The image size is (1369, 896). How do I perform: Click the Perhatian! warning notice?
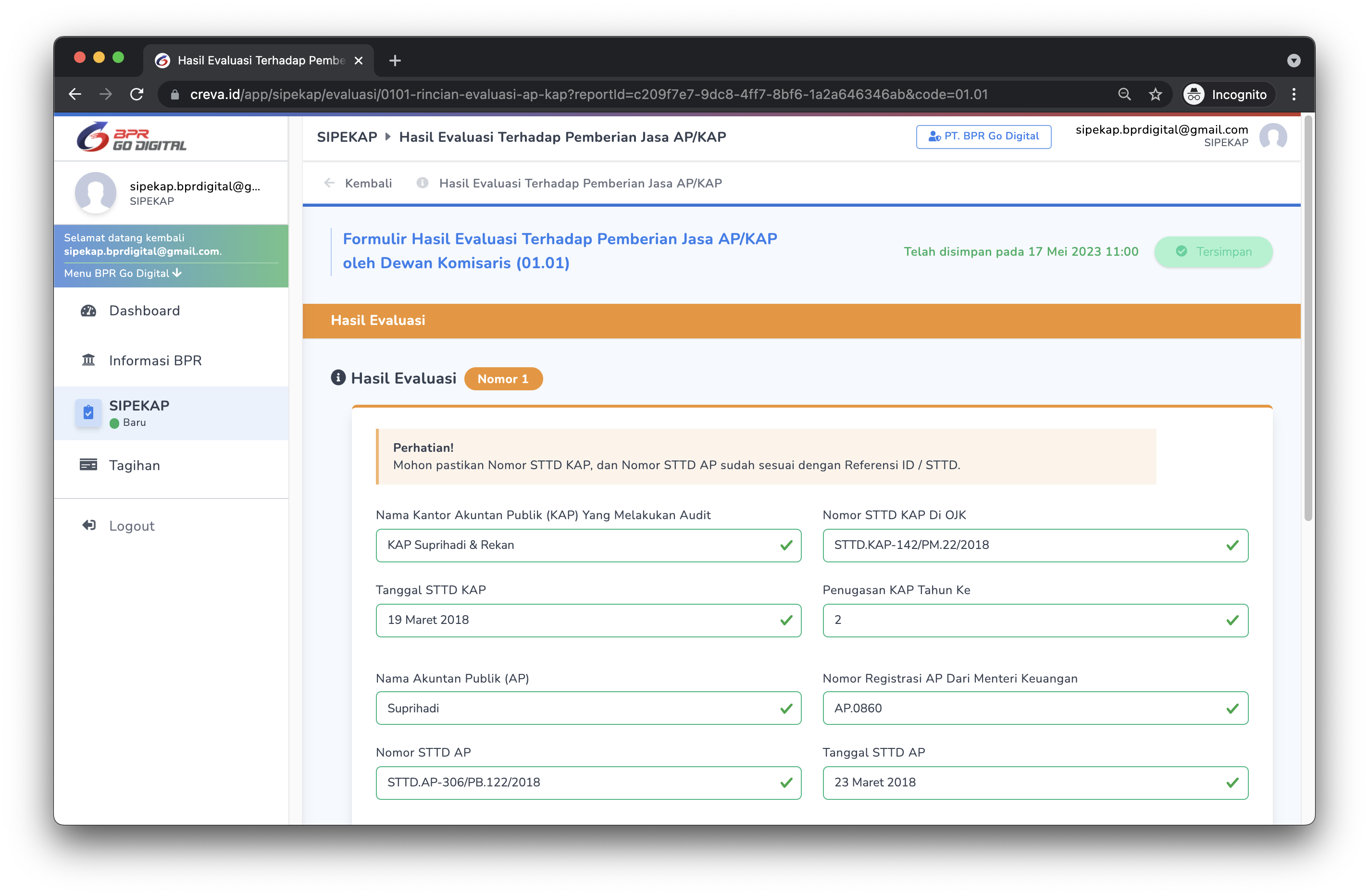click(x=766, y=456)
